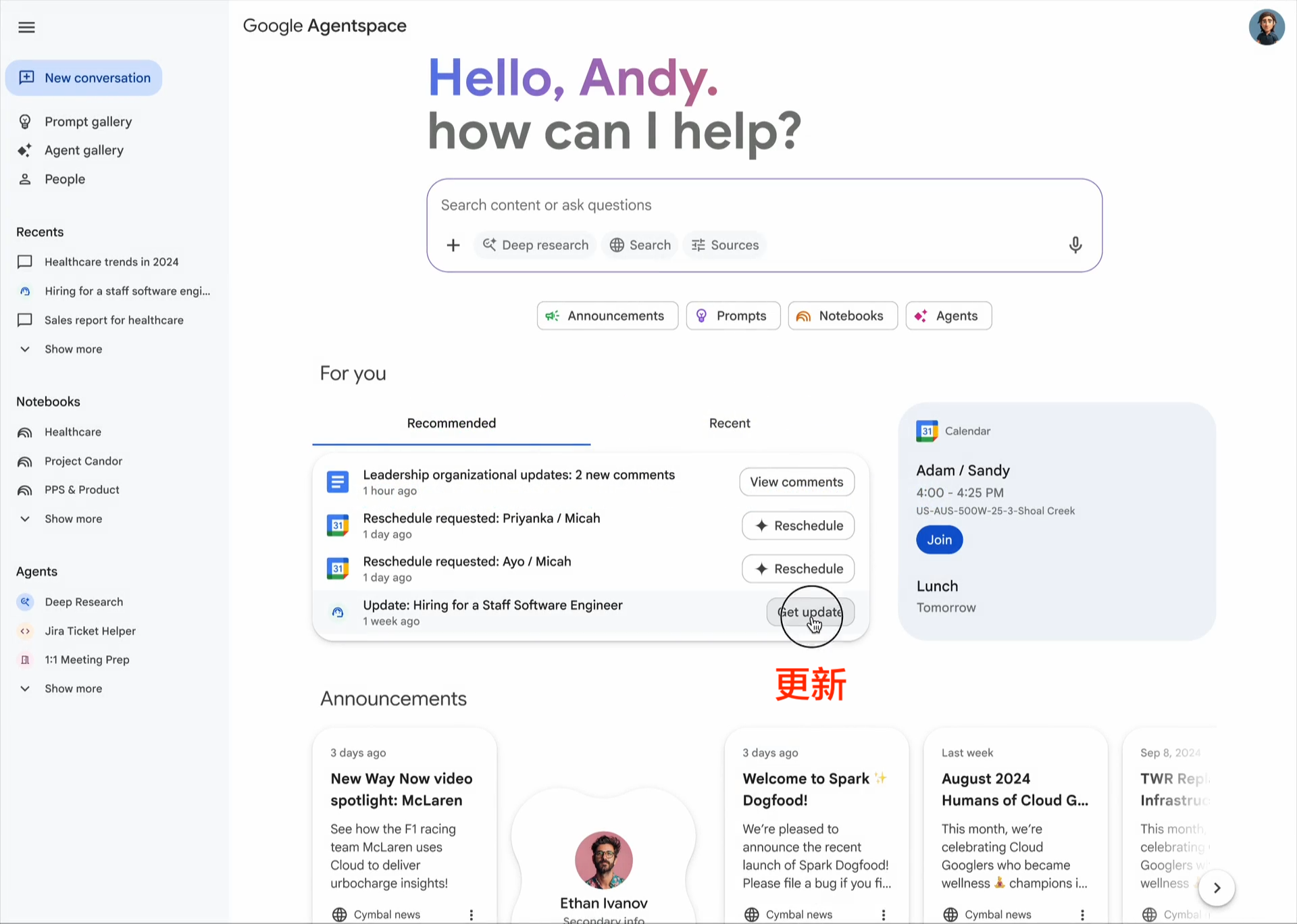Toggle the Deep research chip
The height and width of the screenshot is (924, 1297).
536,245
